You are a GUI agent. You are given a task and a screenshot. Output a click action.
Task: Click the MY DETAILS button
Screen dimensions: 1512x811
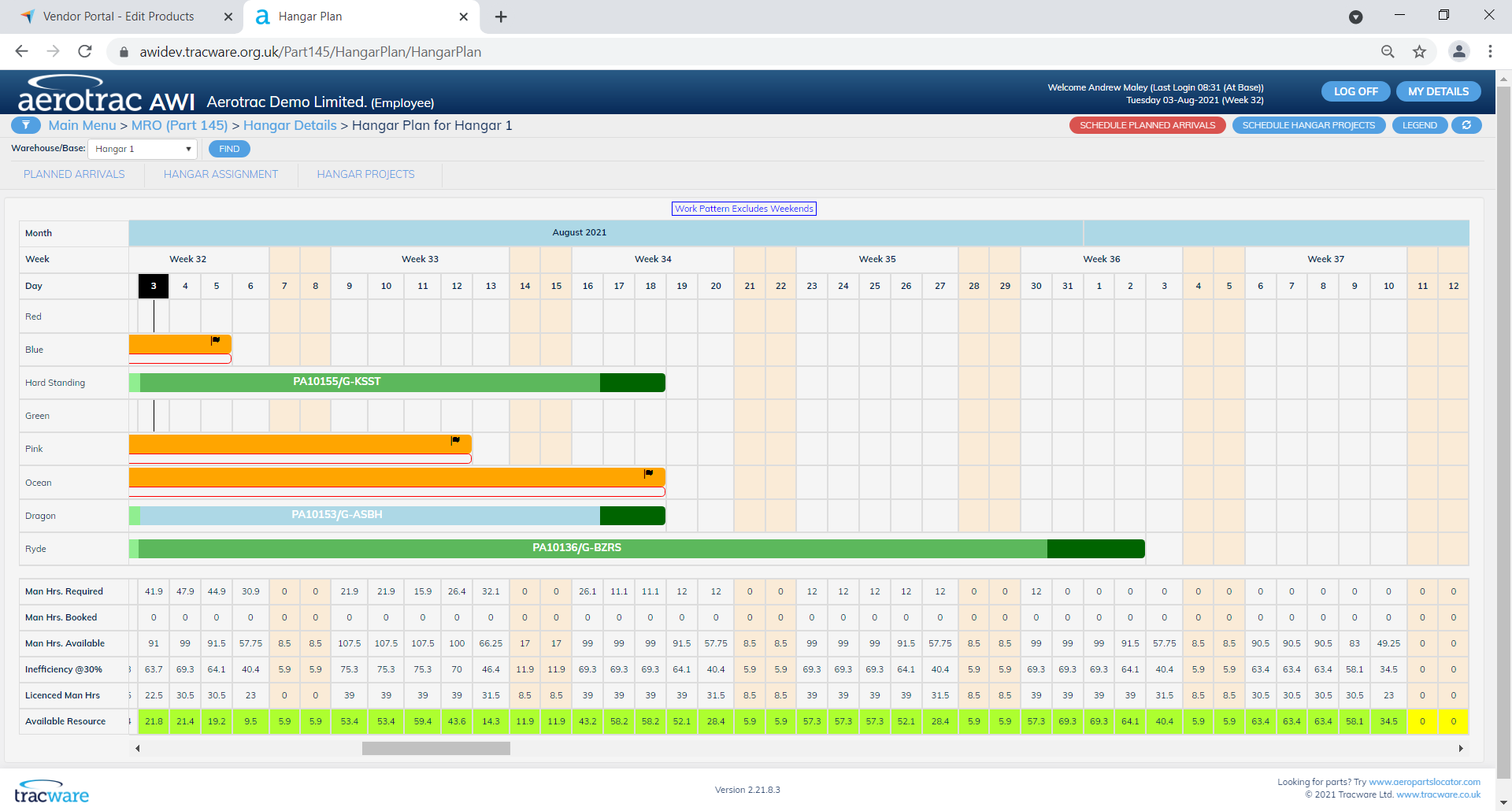(1438, 91)
